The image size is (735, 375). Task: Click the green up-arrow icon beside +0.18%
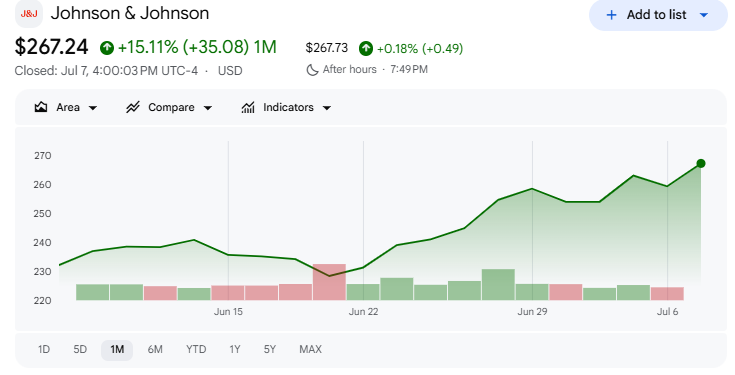[366, 48]
